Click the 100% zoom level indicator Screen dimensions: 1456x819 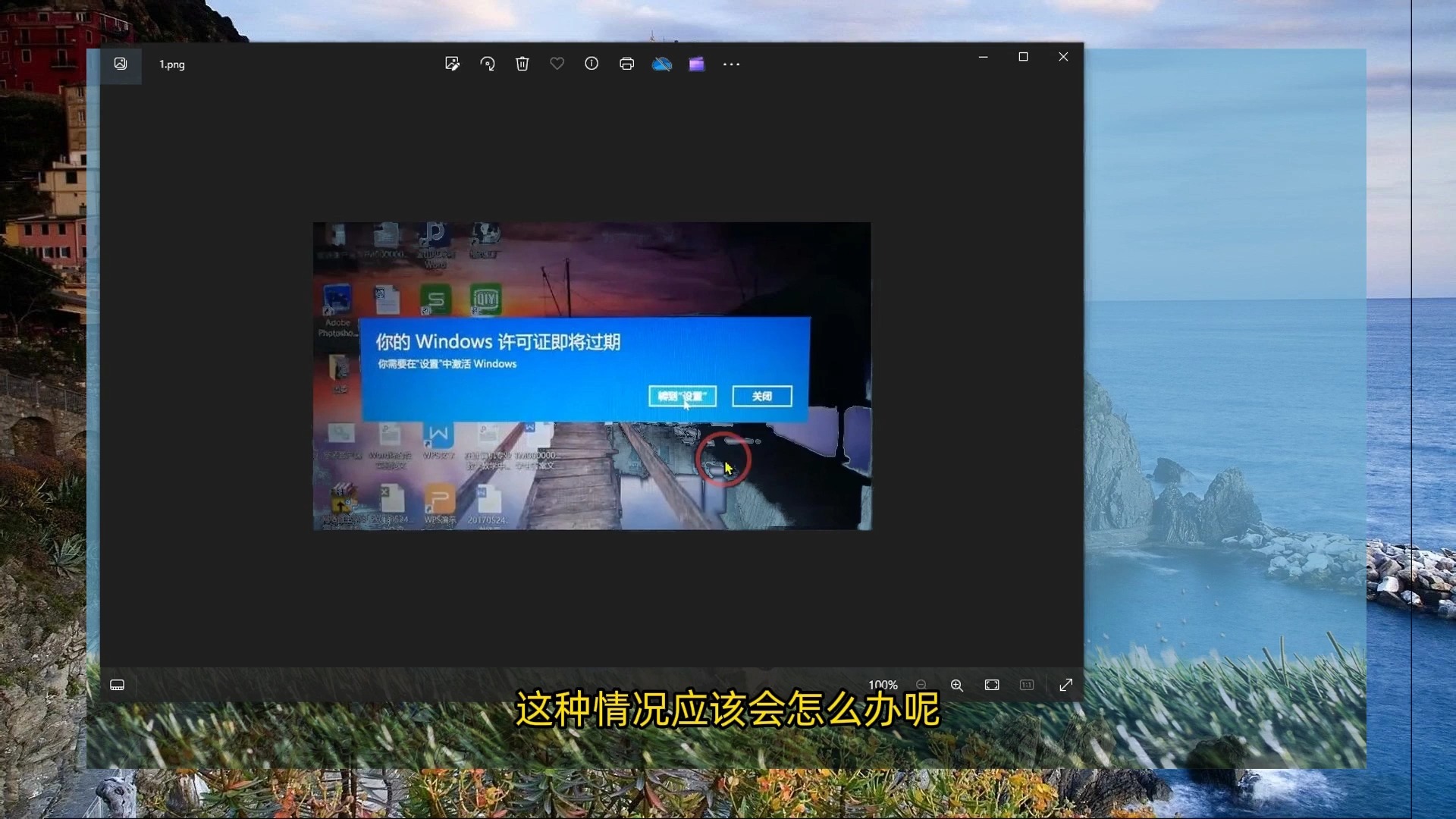[x=882, y=685]
